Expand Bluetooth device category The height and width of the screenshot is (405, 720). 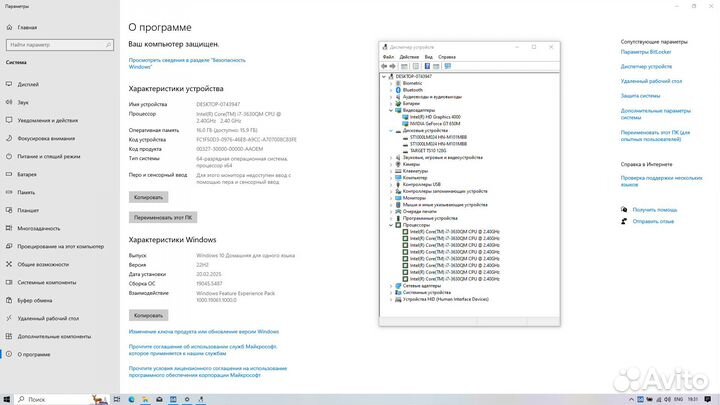tap(391, 90)
